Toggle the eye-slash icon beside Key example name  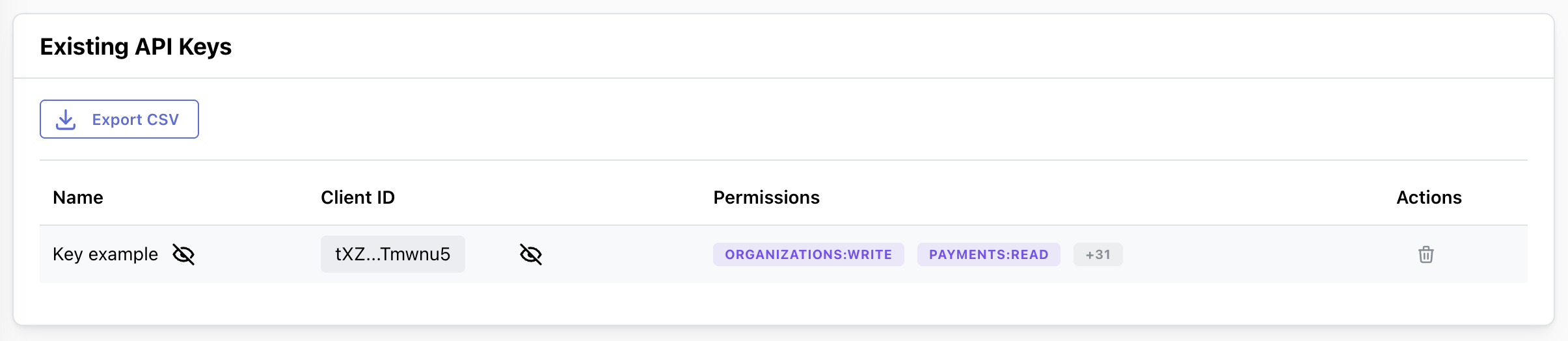[x=183, y=254]
